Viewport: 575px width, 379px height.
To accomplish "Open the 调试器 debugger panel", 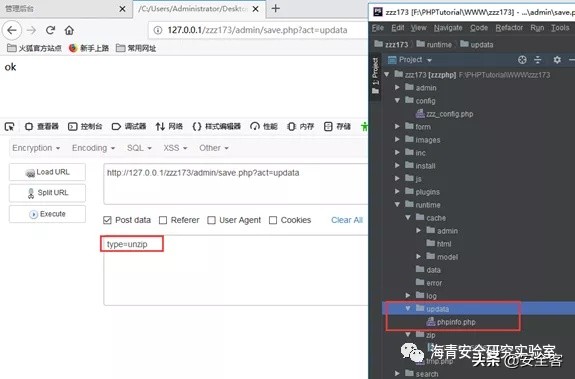I will point(129,127).
